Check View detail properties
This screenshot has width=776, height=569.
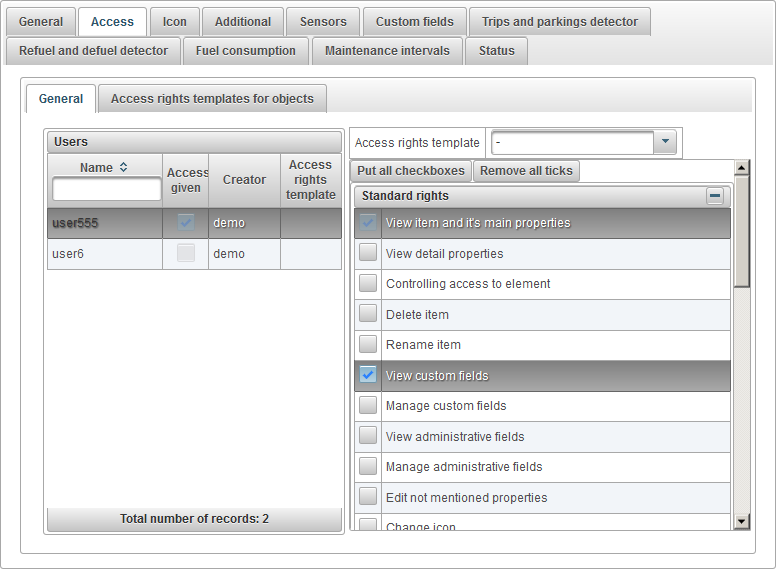pos(368,254)
